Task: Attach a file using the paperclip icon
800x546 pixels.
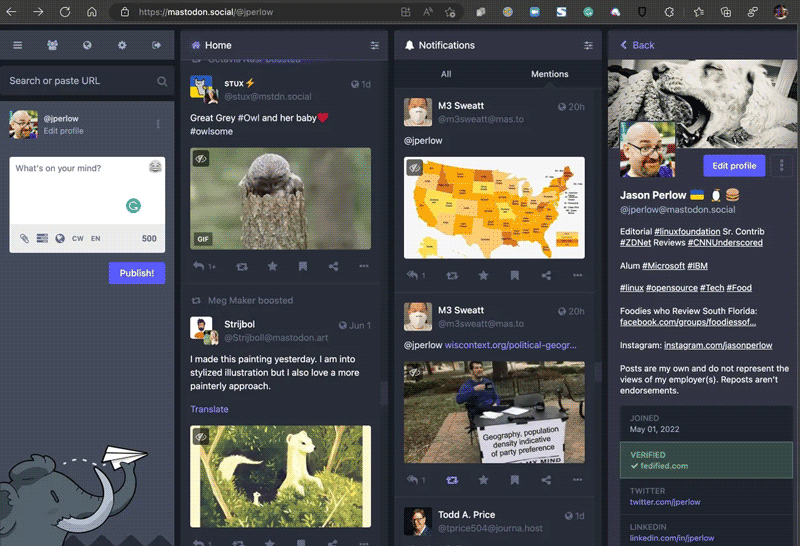Action: point(25,238)
